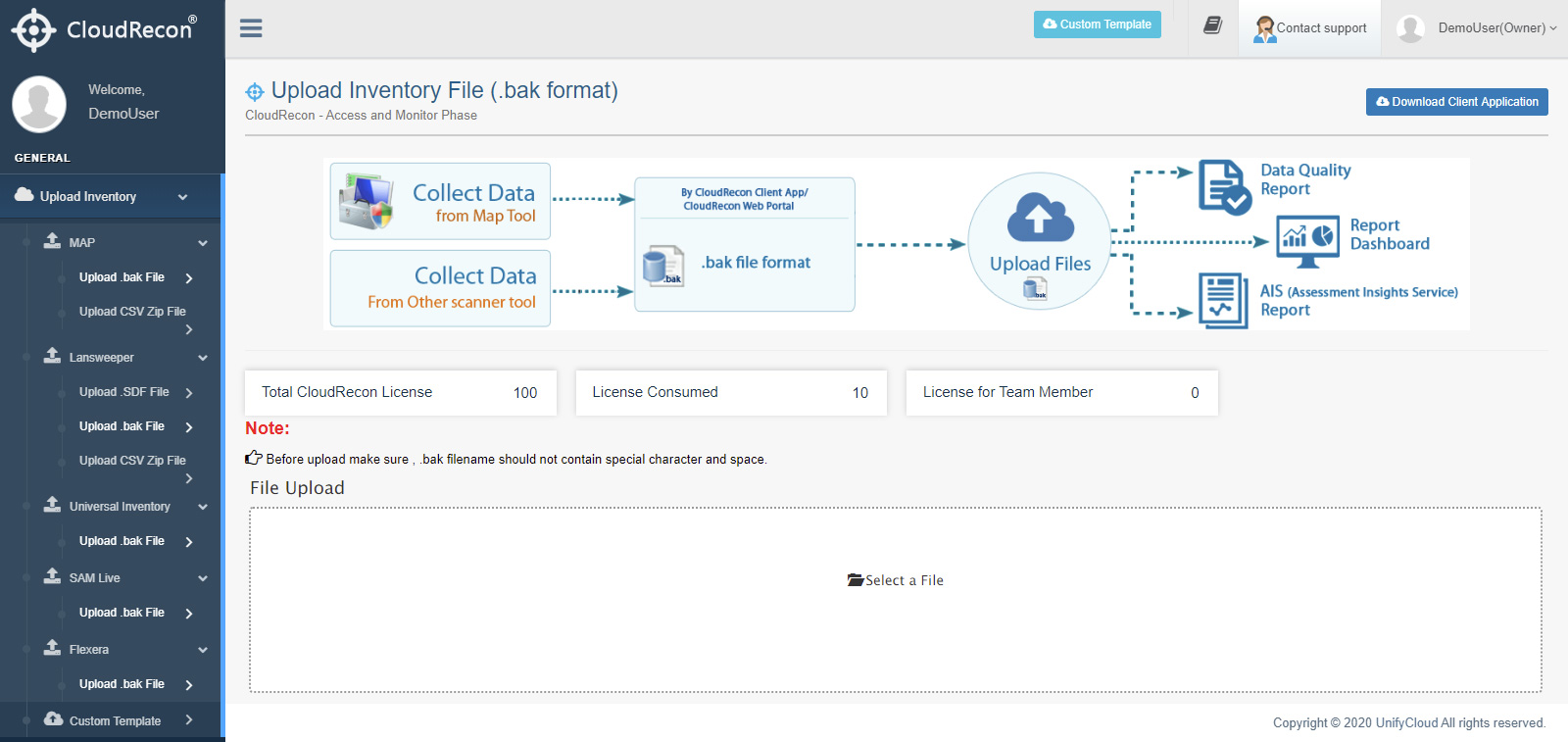This screenshot has width=1568, height=742.
Task: Click Collect Data From Other scanner tool box
Action: (x=440, y=288)
